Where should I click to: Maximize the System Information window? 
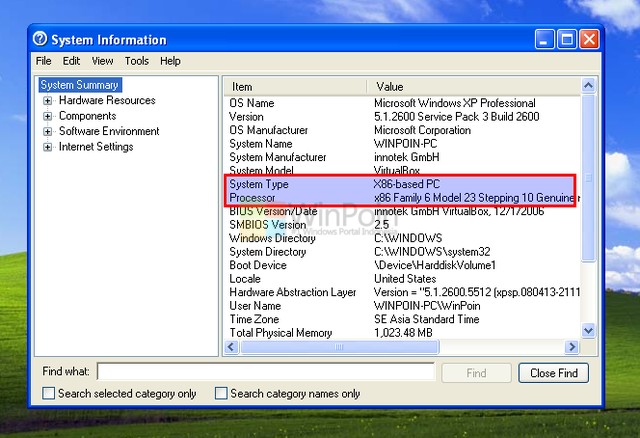[x=567, y=40]
